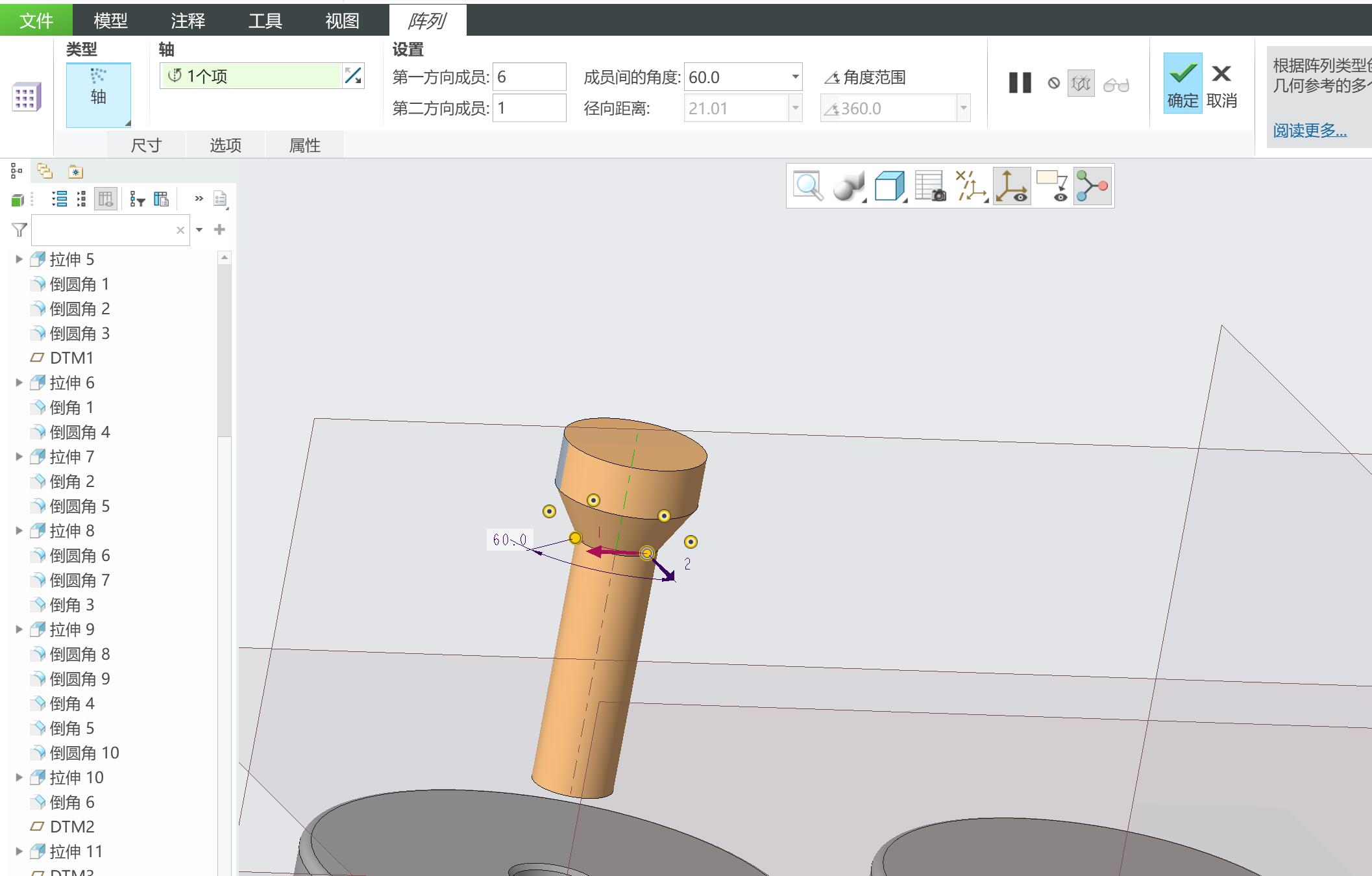The width and height of the screenshot is (1372, 876).
Task: Expand the 拉伸 9 tree node
Action: point(19,629)
